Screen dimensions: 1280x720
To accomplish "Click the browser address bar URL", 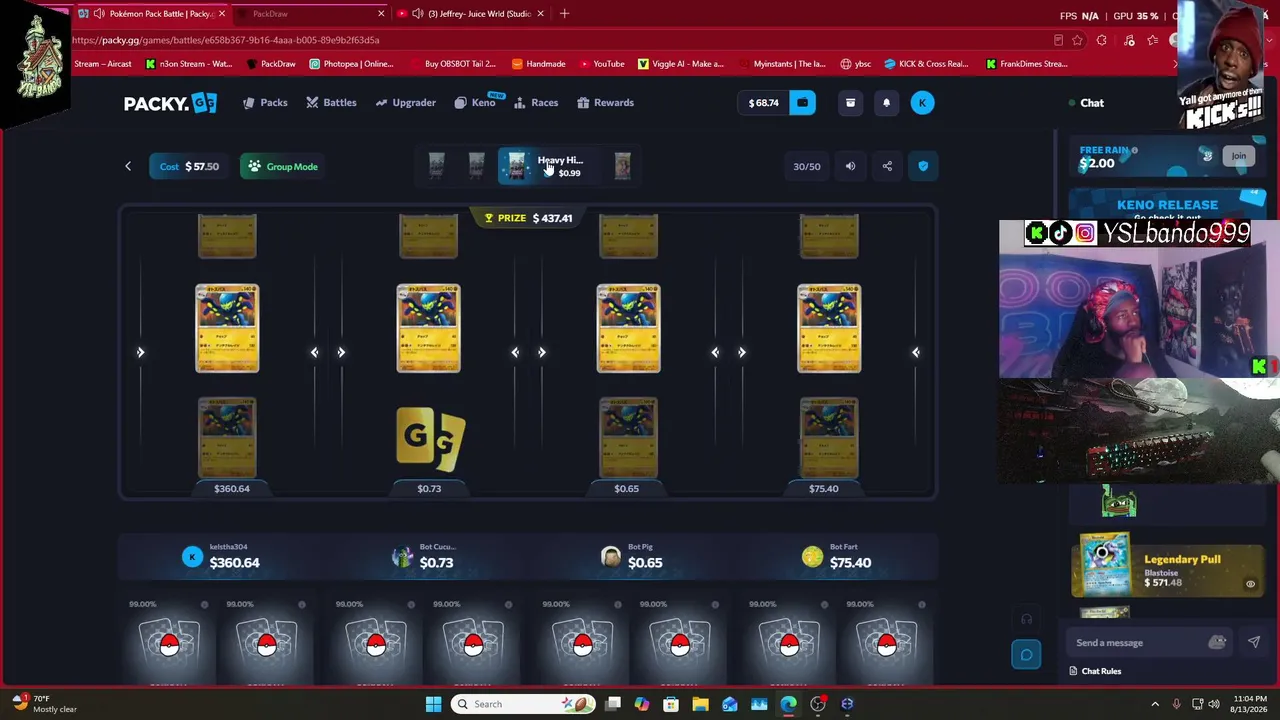I will pyautogui.click(x=226, y=40).
